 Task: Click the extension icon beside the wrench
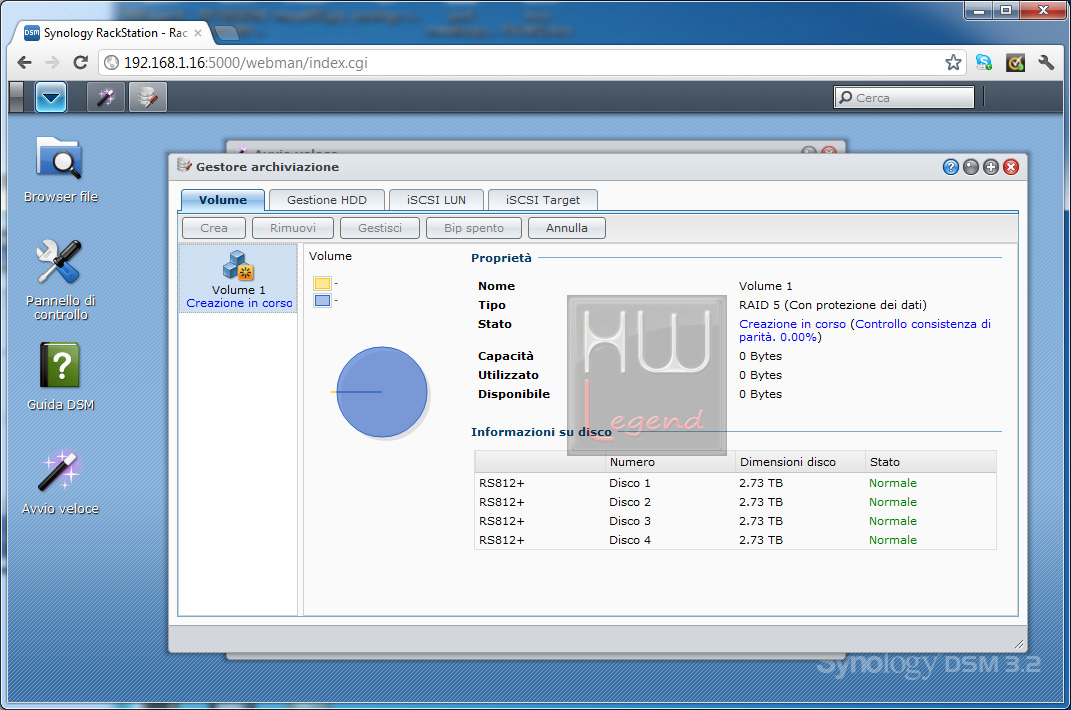[x=1015, y=63]
